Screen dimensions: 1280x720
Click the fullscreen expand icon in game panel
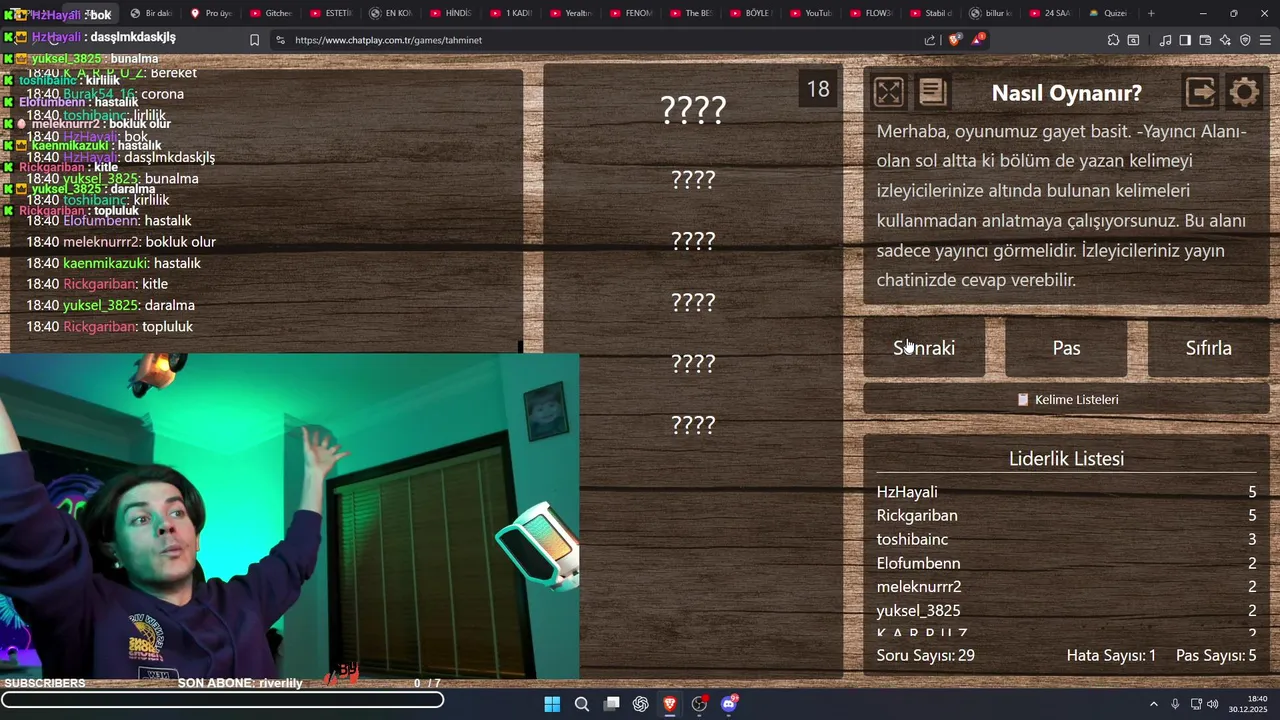(888, 92)
